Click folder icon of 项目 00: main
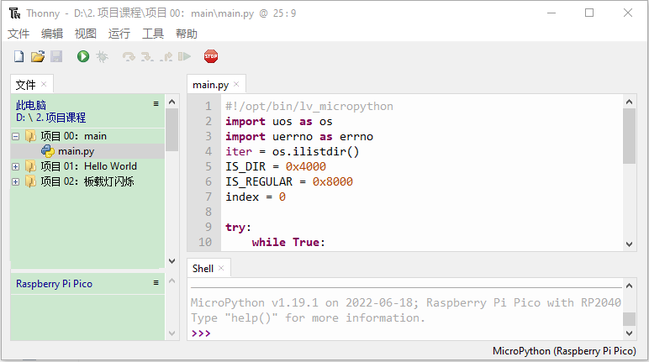 31,136
